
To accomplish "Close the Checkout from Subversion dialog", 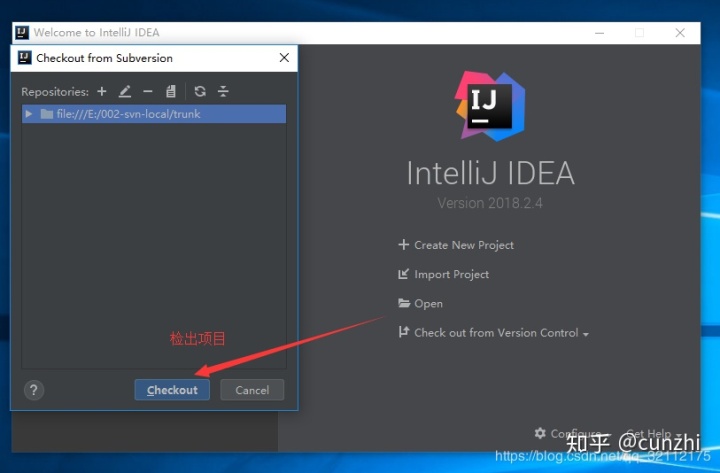I will (284, 57).
